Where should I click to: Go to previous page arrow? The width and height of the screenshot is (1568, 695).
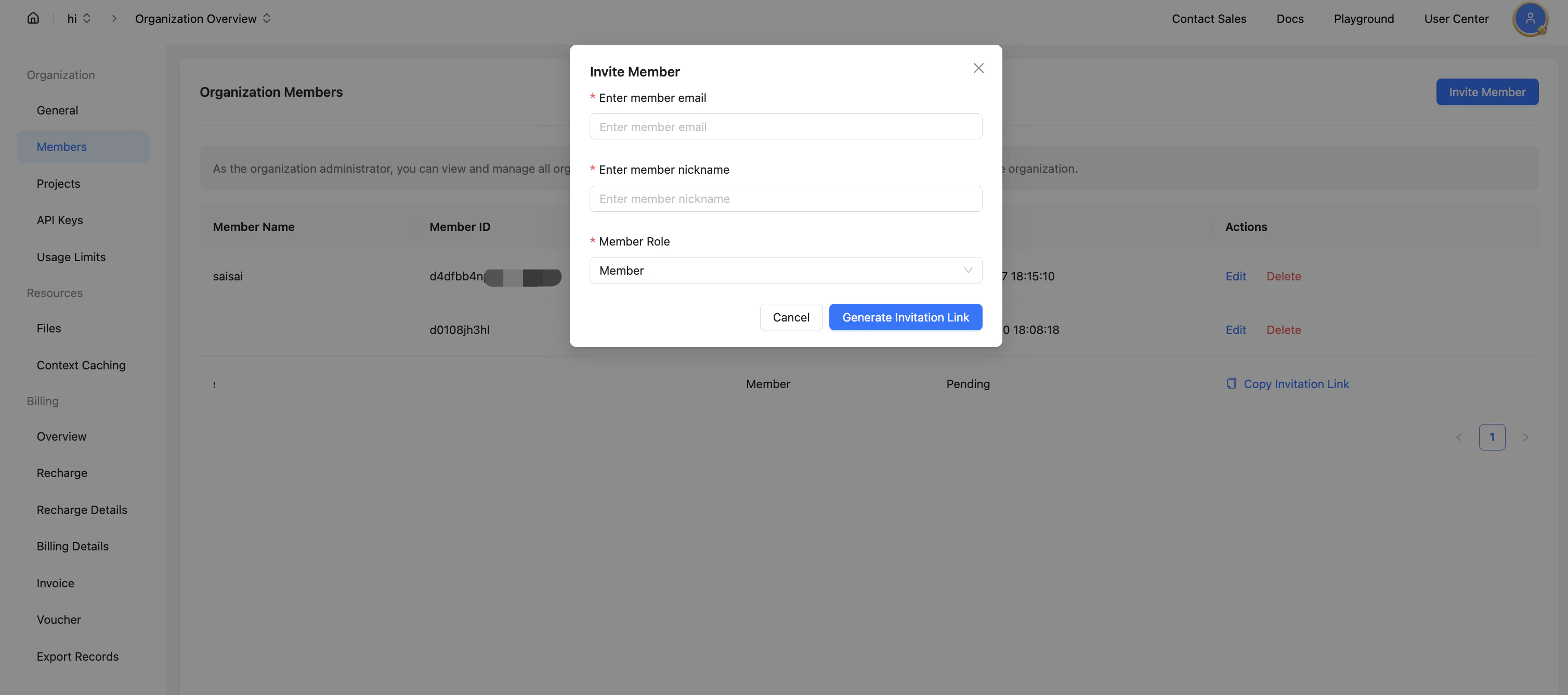1458,437
